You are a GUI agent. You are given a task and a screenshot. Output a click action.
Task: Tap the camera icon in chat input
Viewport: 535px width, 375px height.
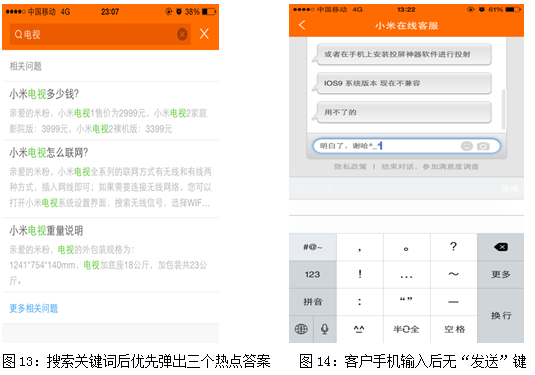[x=483, y=146]
